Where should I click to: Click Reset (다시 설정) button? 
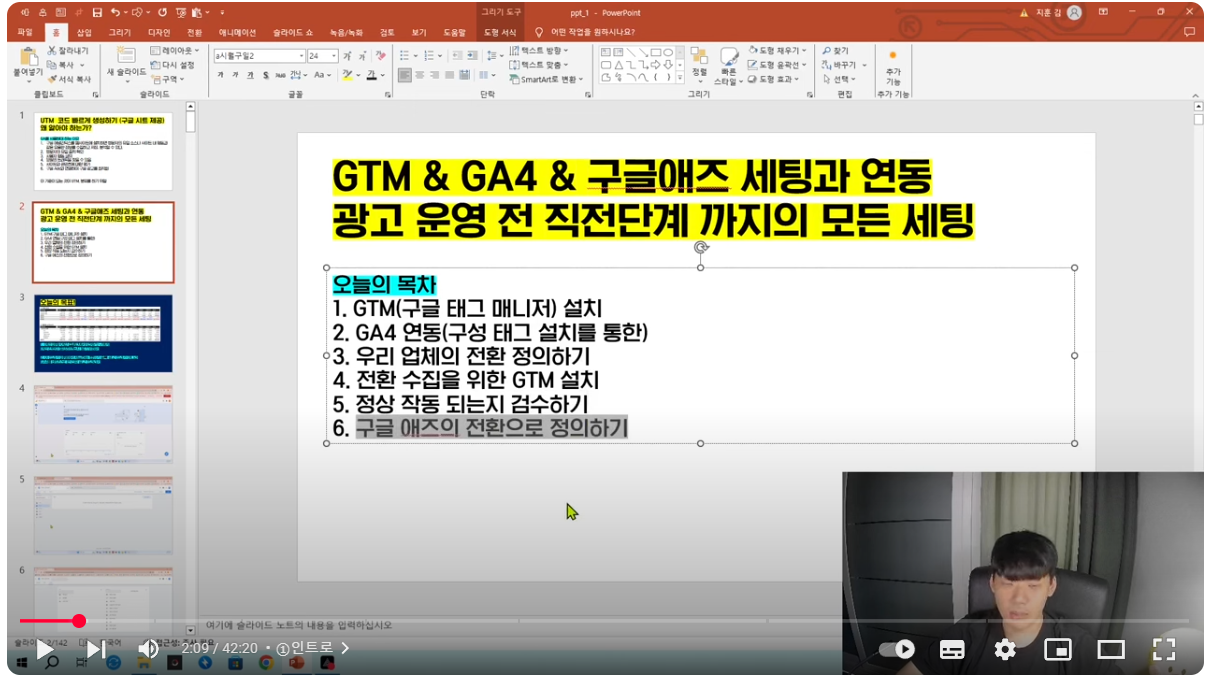pos(173,64)
